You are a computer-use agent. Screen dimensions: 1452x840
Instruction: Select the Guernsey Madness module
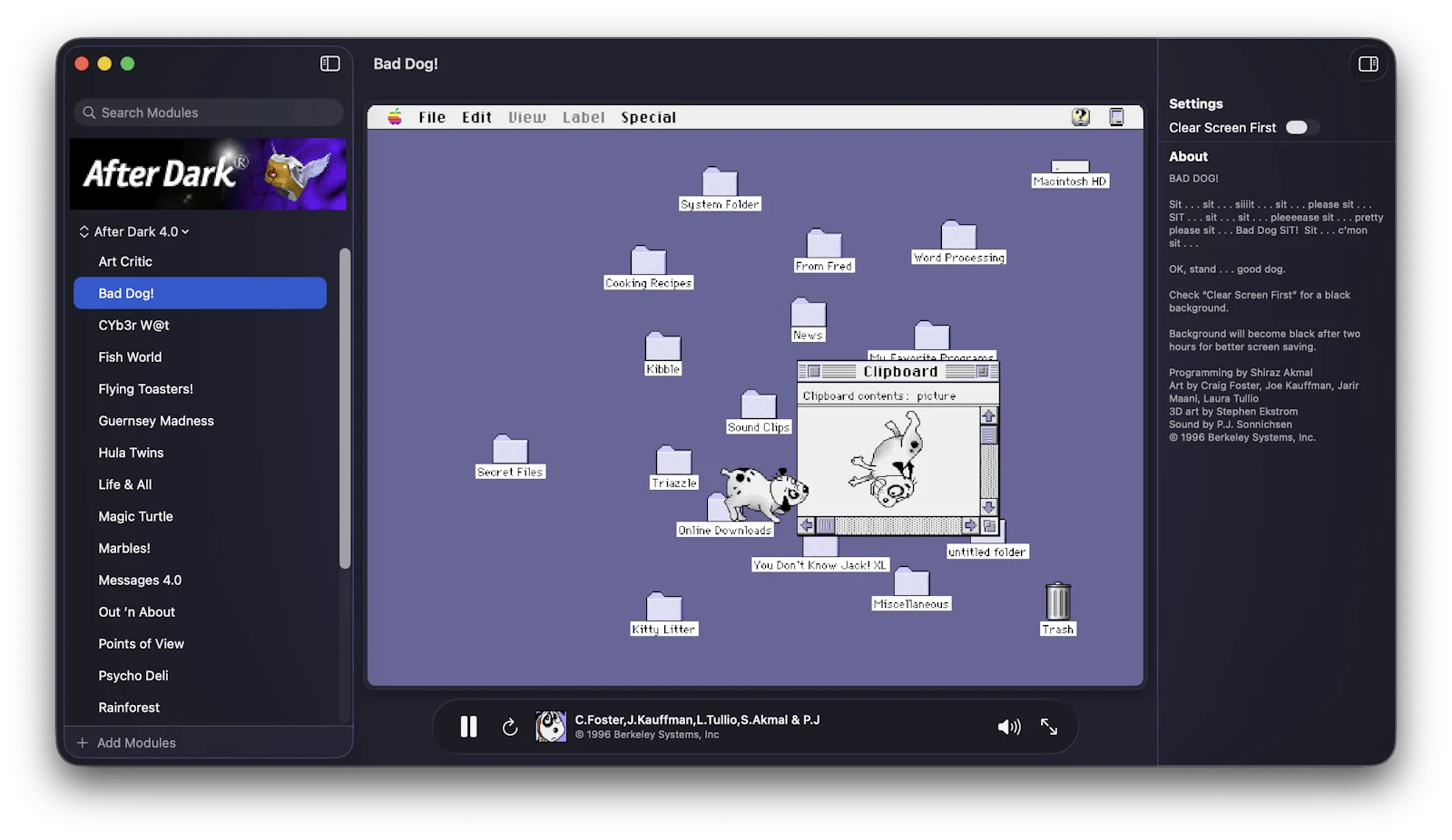click(200, 420)
